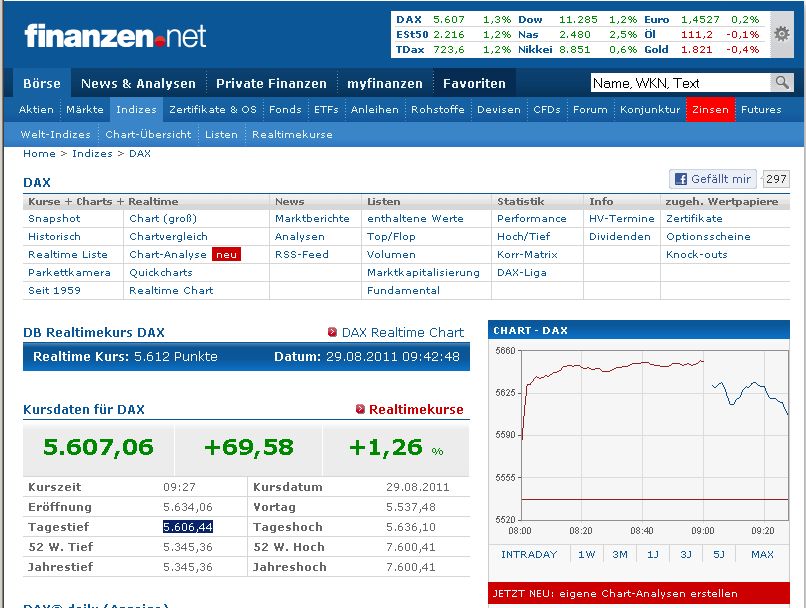Open the Realtime Liste link
Screen dimensions: 806x608
click(68, 254)
